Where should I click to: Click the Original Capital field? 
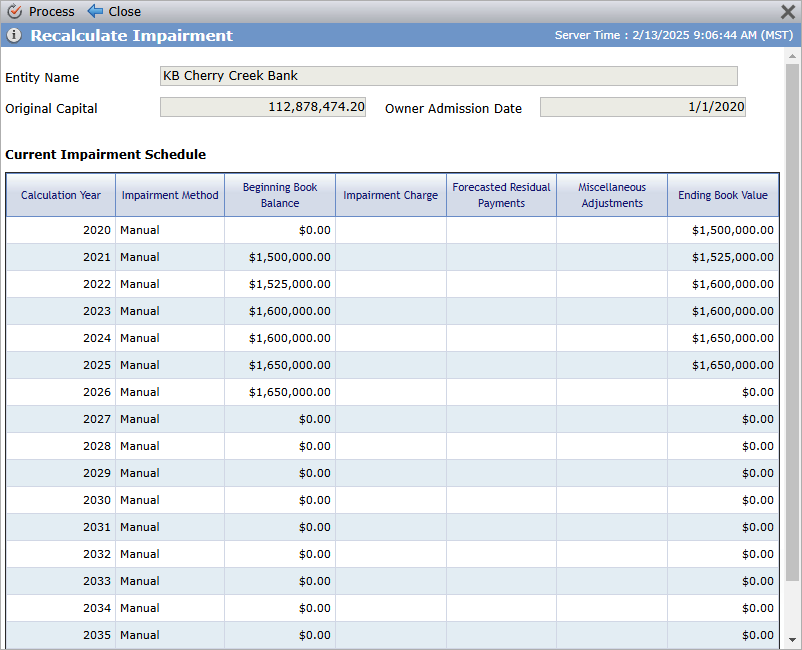(x=263, y=107)
